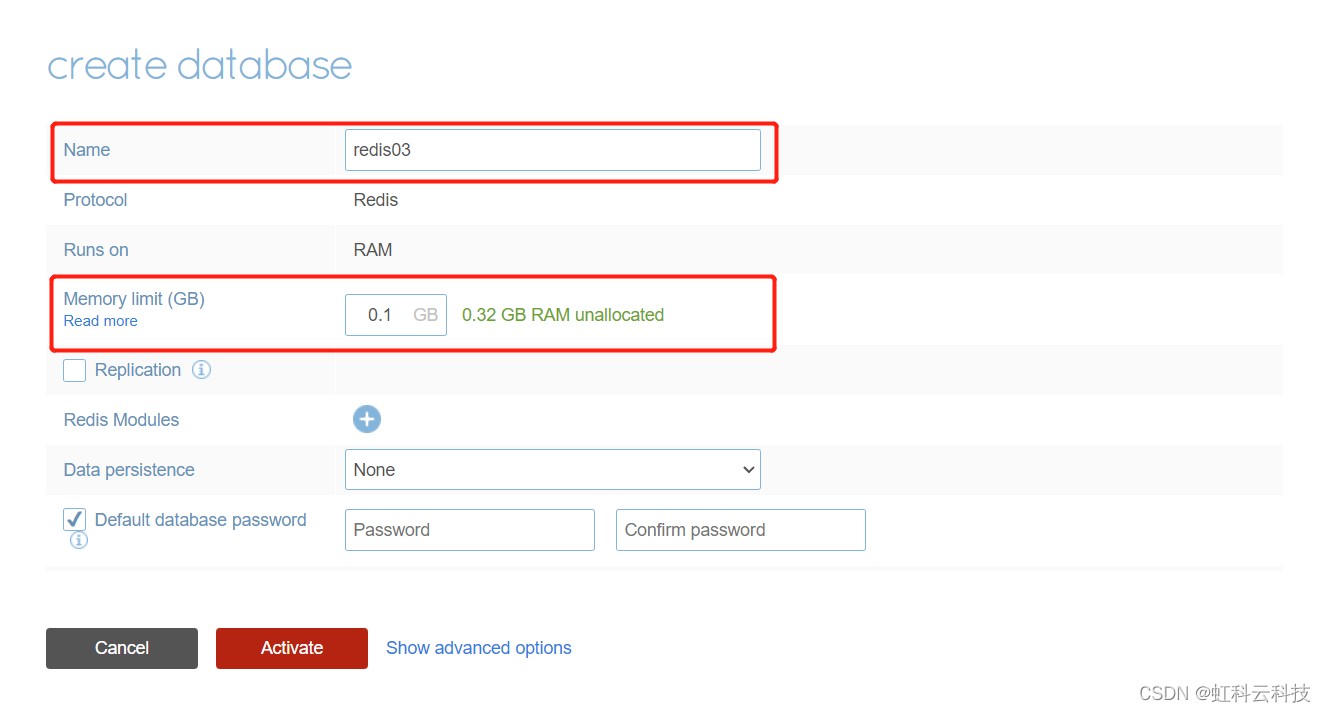Enable the Replication checkbox
This screenshot has width=1326, height=712.
pyautogui.click(x=74, y=370)
